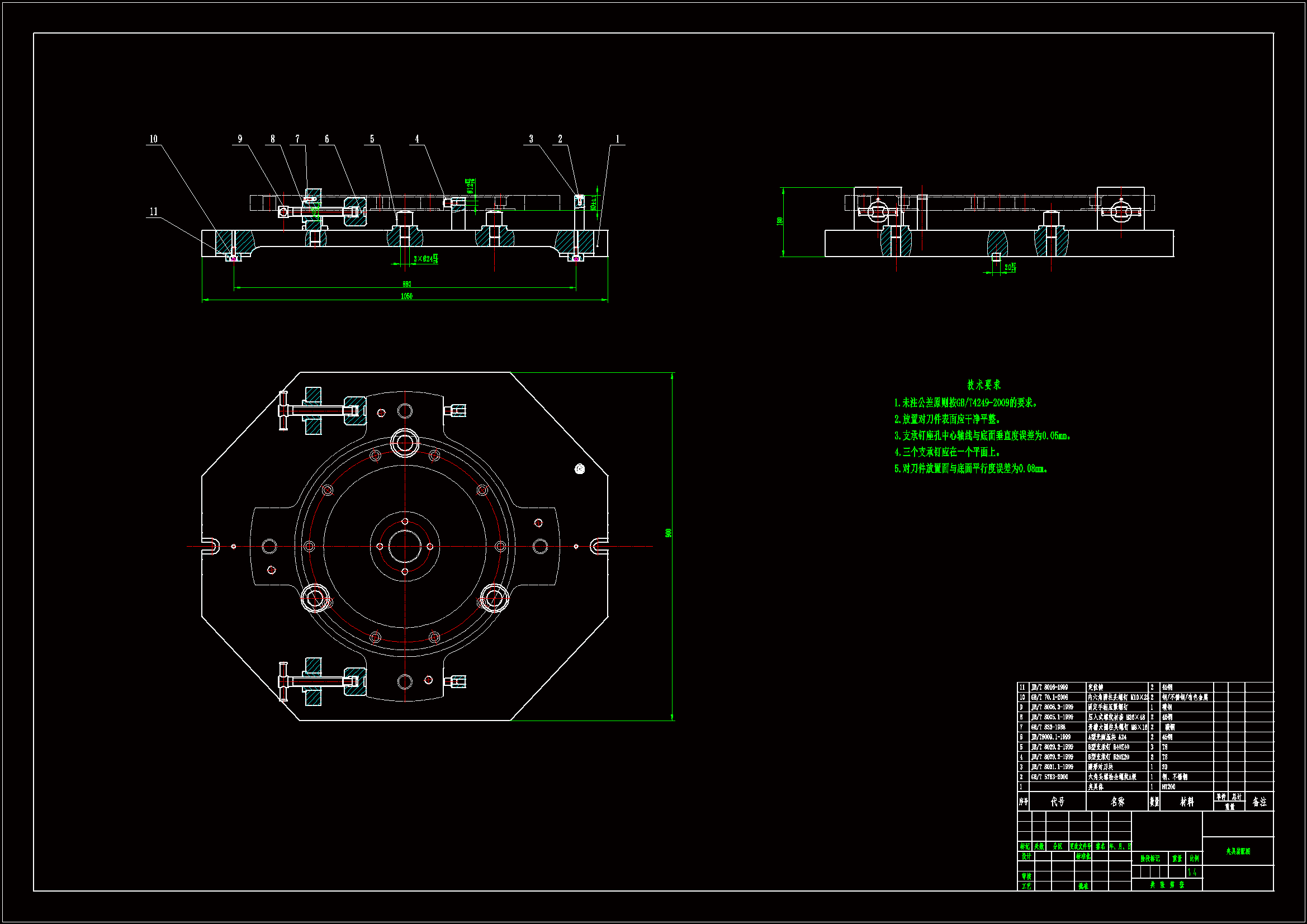Click technical requirement line 5 text
The height and width of the screenshot is (924, 1307).
(x=971, y=468)
